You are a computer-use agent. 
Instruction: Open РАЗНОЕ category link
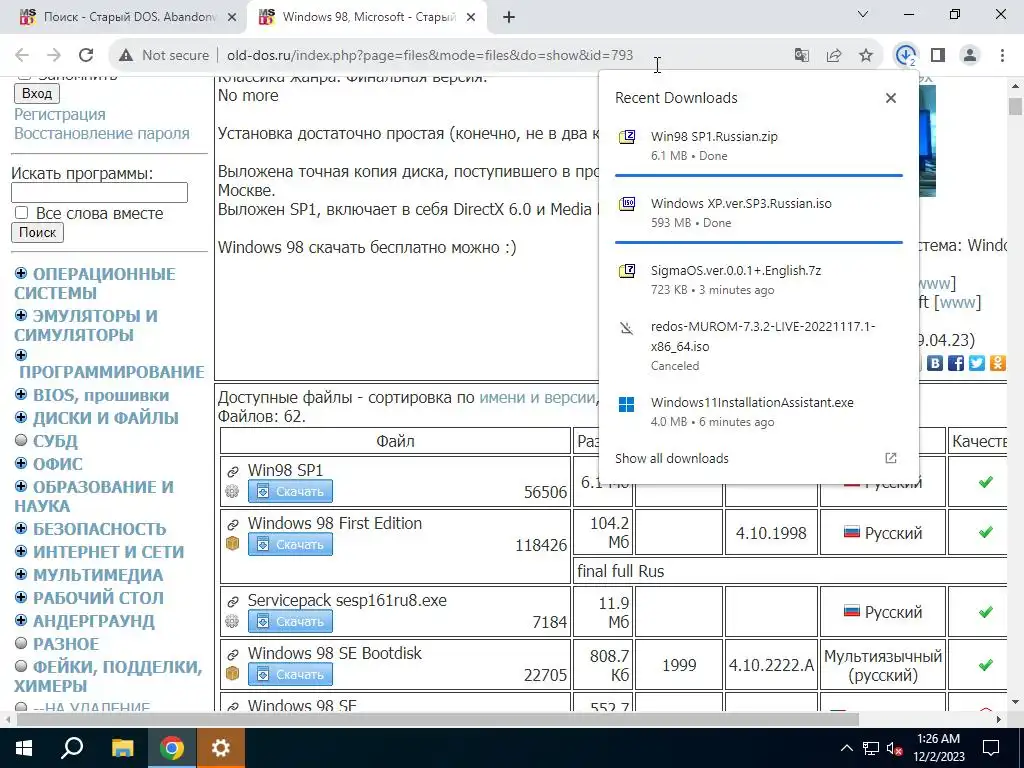point(66,644)
